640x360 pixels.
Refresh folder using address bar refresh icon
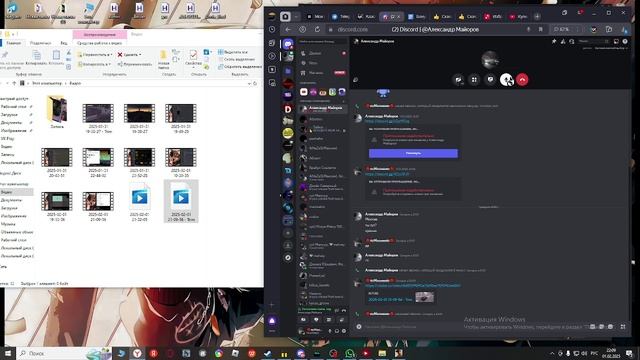coord(255,83)
